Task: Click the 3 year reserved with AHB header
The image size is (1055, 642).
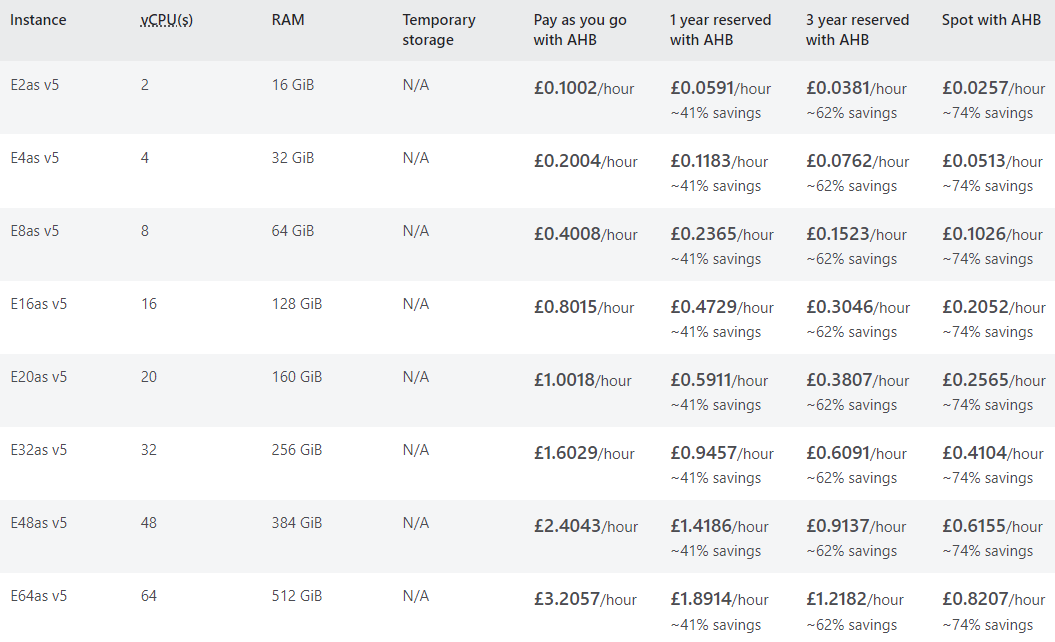Action: pos(857,30)
